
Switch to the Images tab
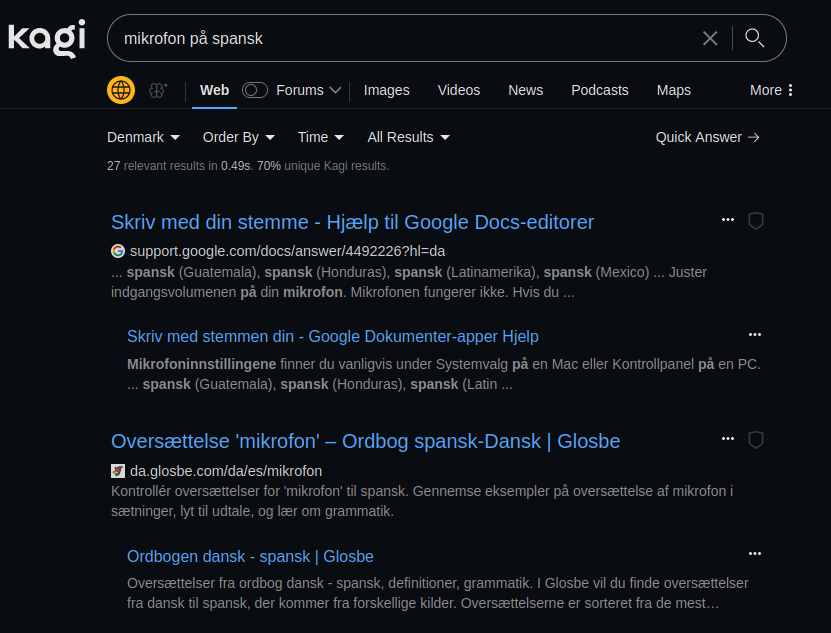(386, 90)
